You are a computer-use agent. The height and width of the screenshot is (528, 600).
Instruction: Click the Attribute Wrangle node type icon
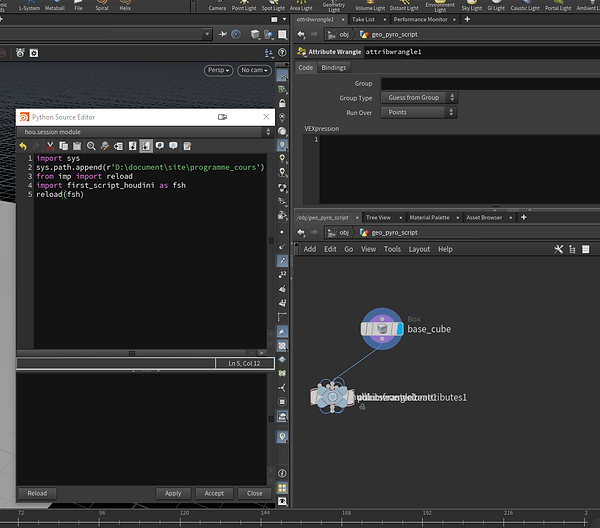click(302, 52)
